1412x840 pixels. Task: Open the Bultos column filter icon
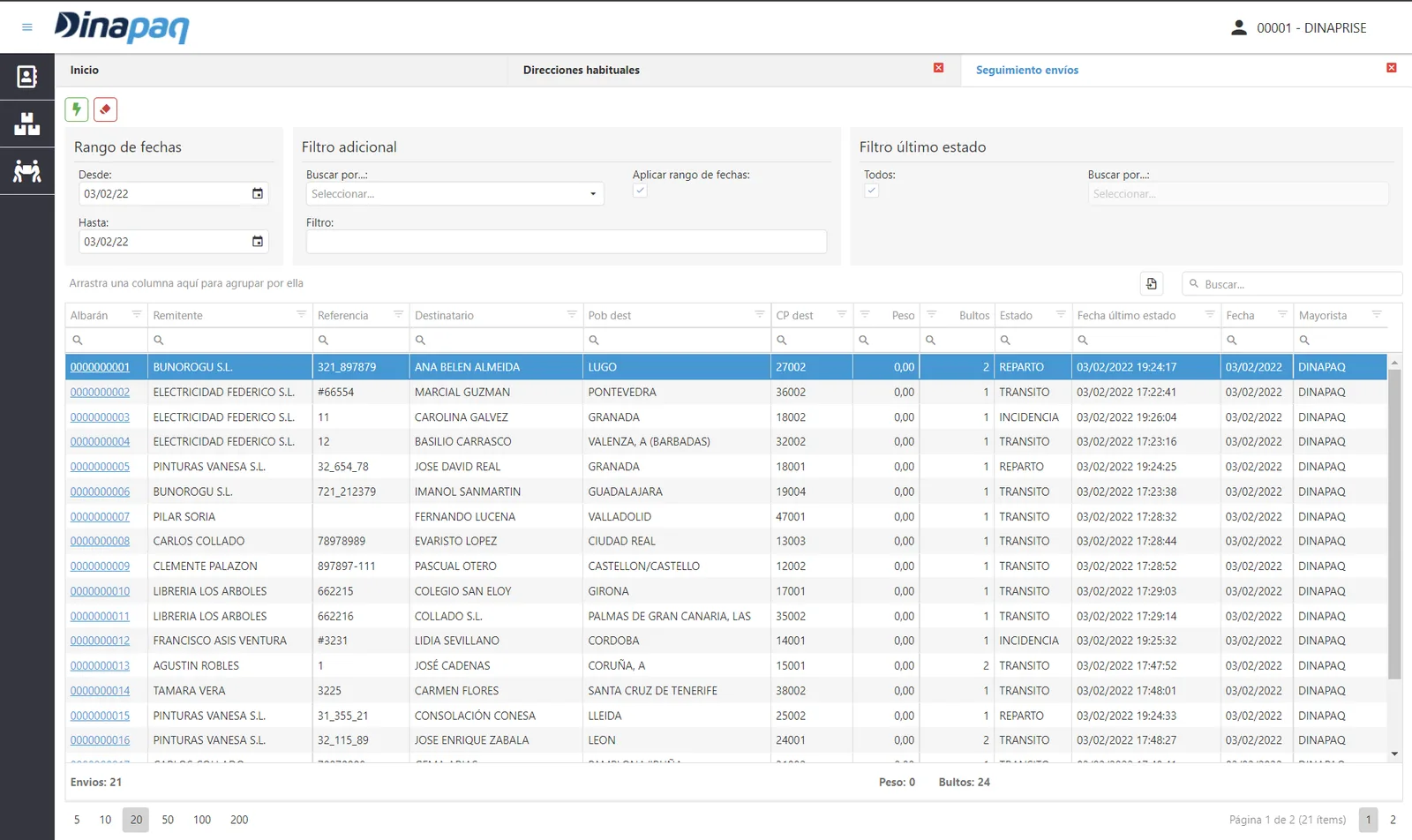pos(931,314)
